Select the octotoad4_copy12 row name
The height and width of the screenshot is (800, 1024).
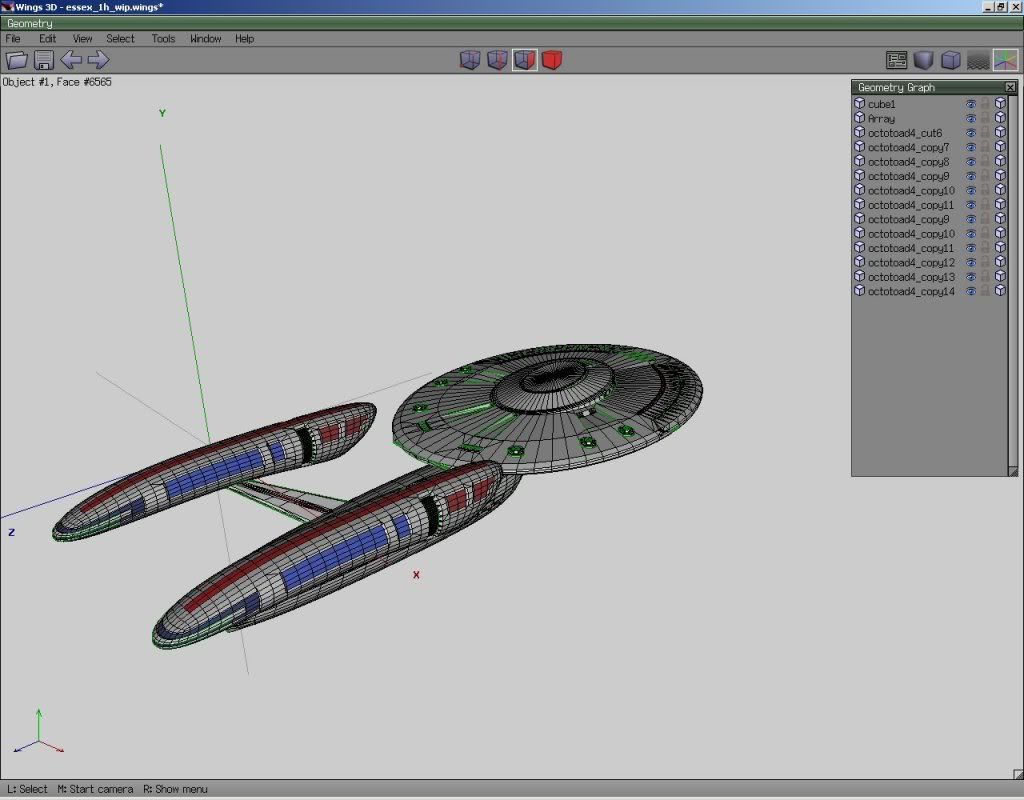[911, 262]
